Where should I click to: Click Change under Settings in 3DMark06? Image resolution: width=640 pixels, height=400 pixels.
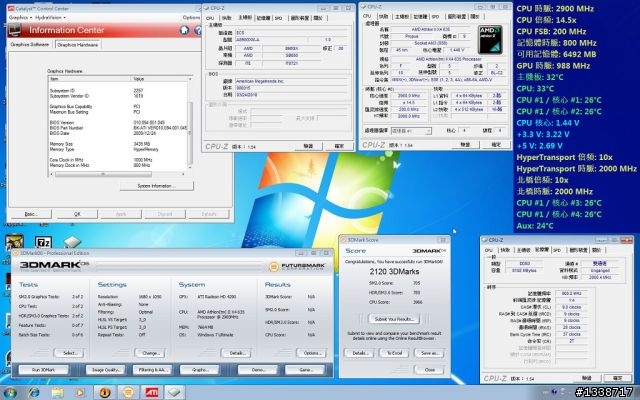pyautogui.click(x=150, y=353)
